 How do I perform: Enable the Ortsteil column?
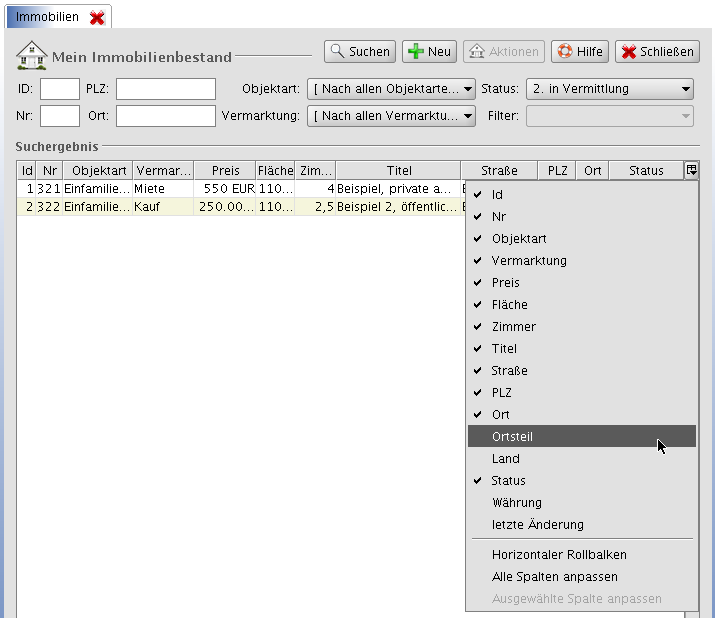click(512, 437)
